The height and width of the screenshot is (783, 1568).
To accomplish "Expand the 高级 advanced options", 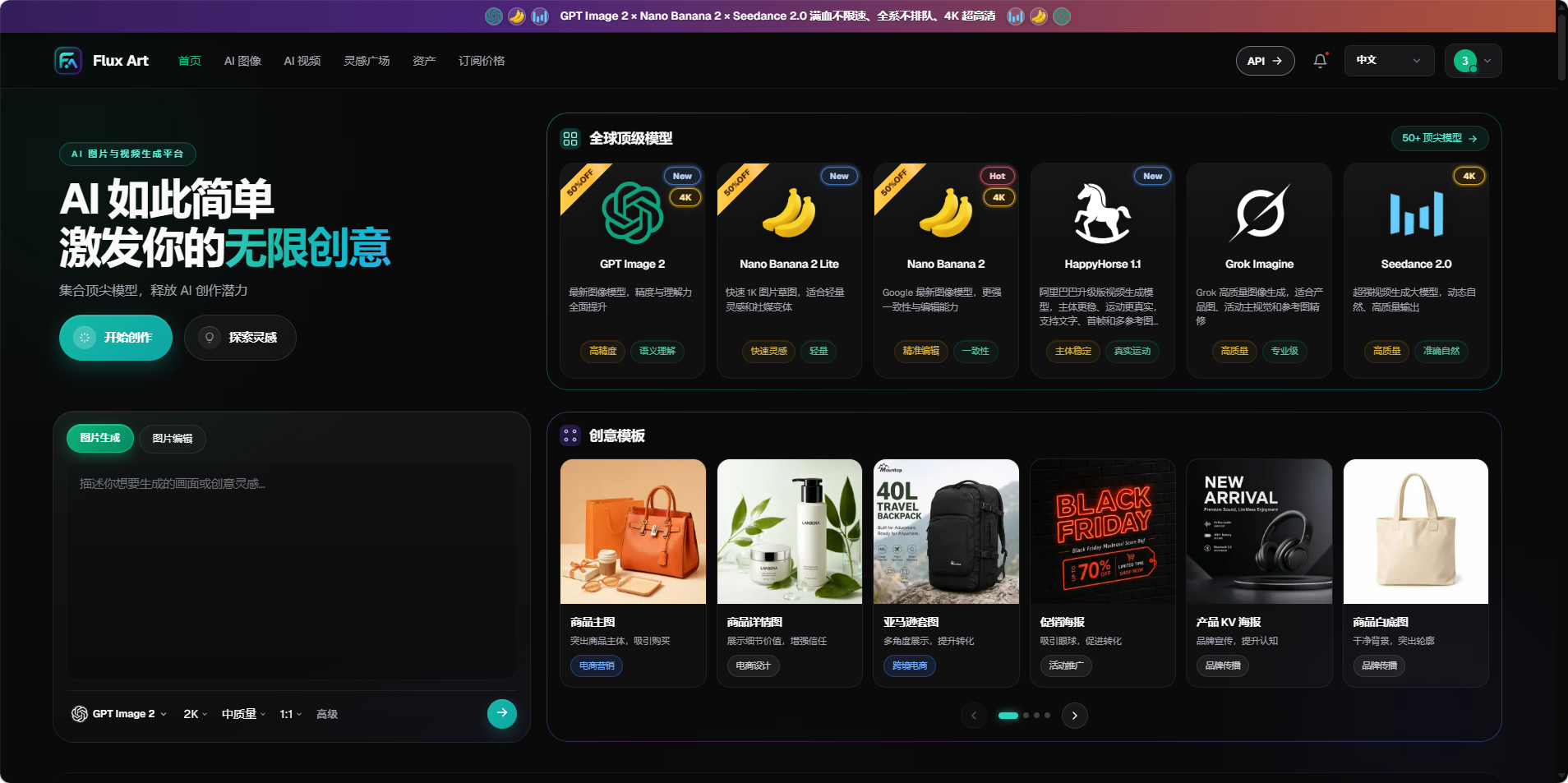I will tap(327, 714).
